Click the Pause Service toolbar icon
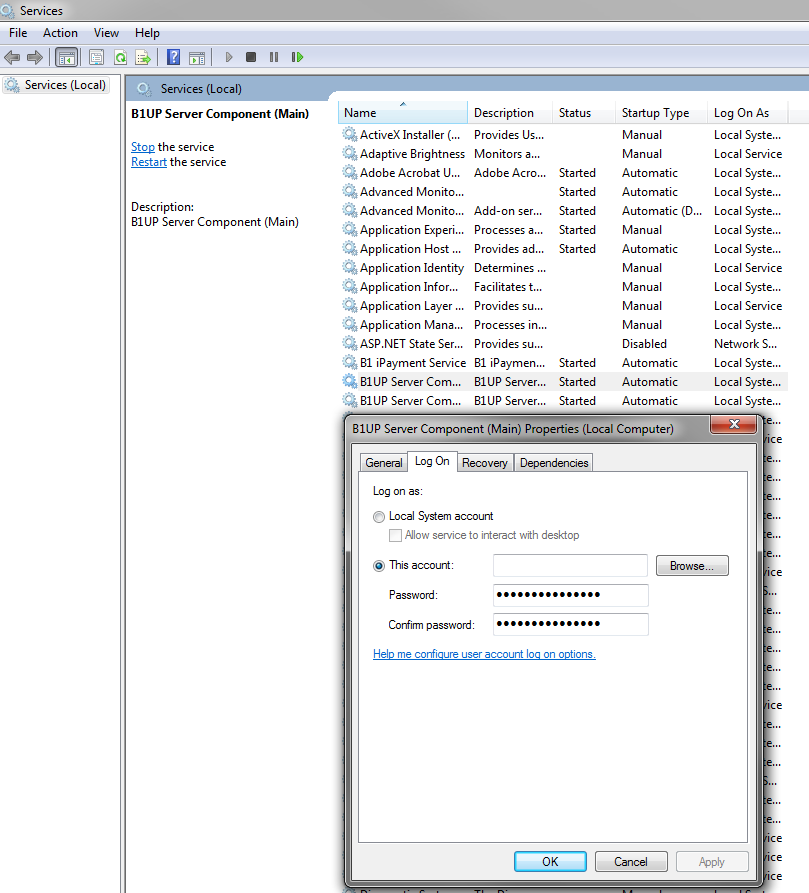The width and height of the screenshot is (809, 893). click(274, 58)
